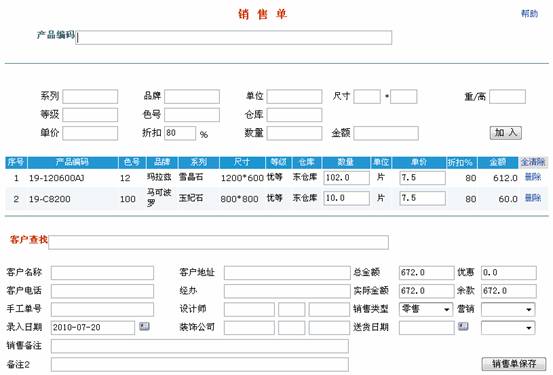The height and width of the screenshot is (375, 553).
Task: Click the 仓库 input field
Action: pyautogui.click(x=294, y=115)
